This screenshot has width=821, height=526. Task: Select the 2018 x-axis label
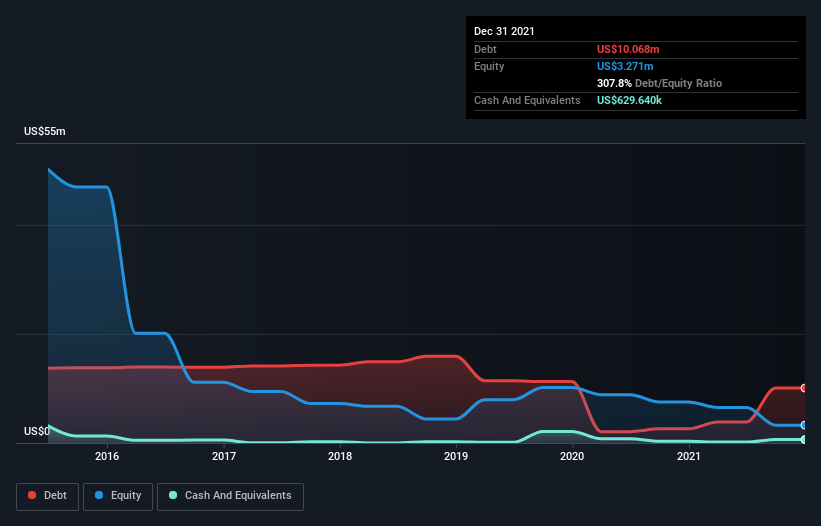340,456
